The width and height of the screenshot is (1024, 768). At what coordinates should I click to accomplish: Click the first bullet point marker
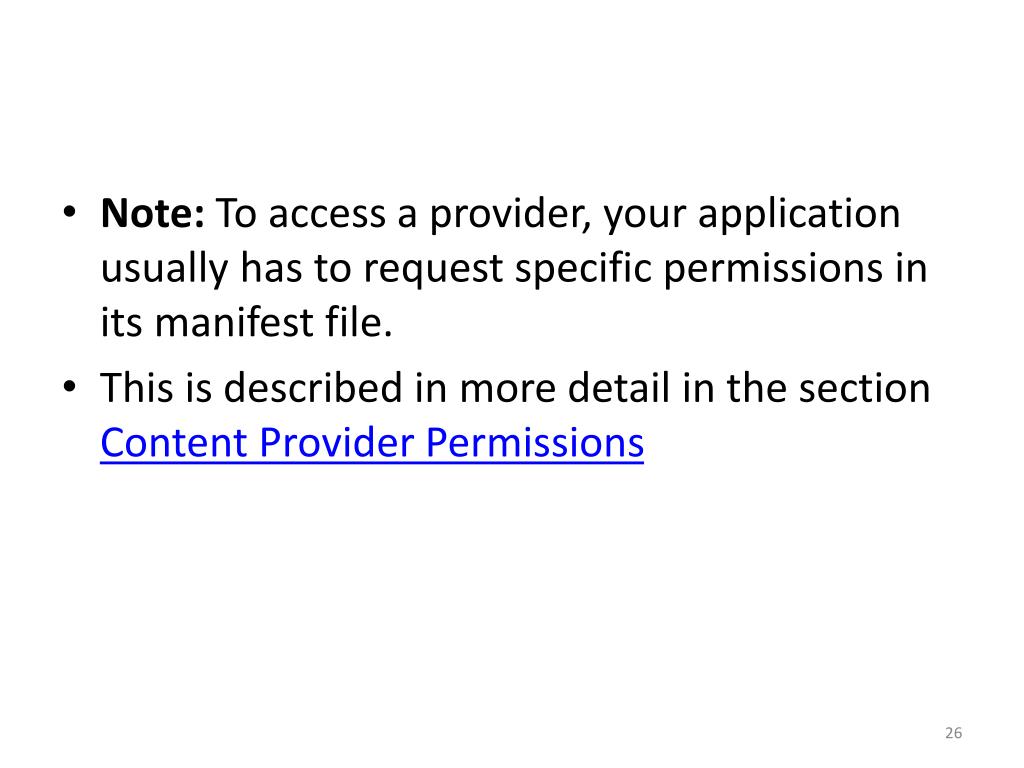pos(69,212)
